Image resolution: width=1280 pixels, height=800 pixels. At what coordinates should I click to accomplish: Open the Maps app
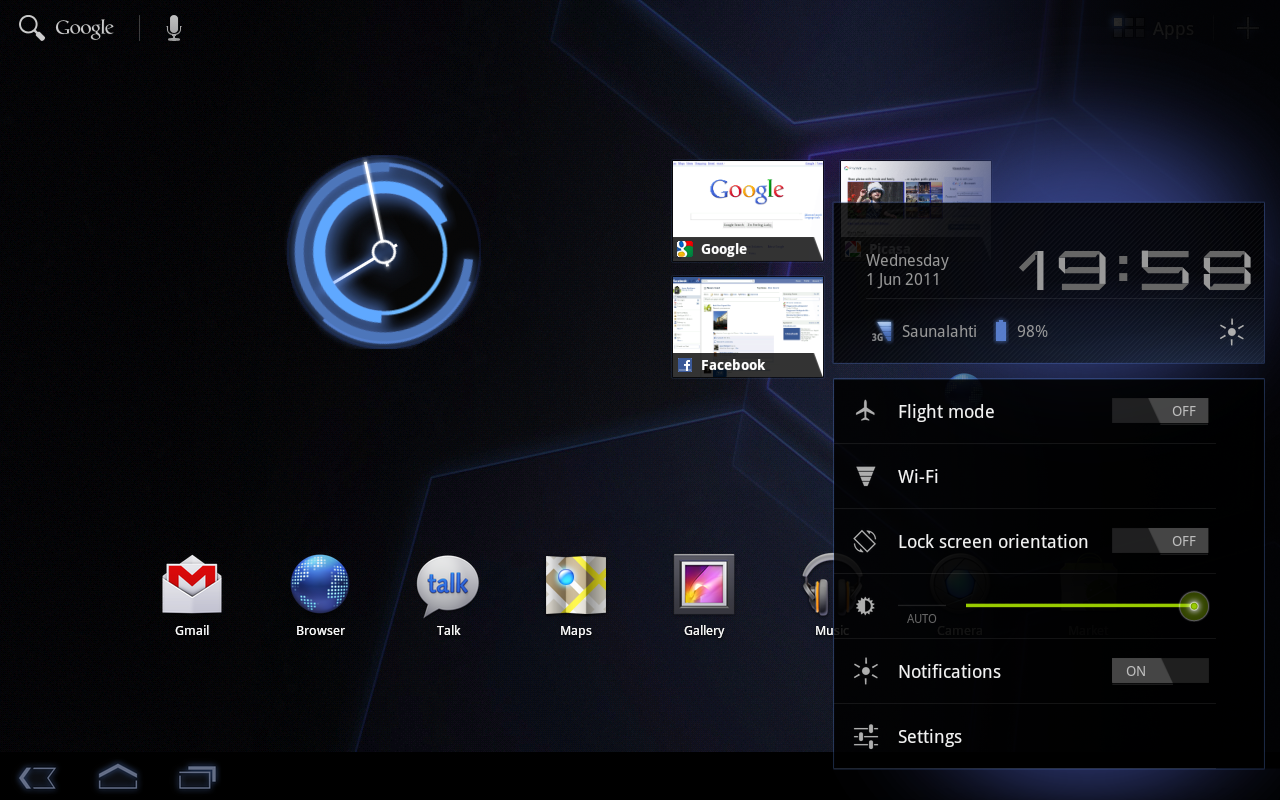pos(576,596)
